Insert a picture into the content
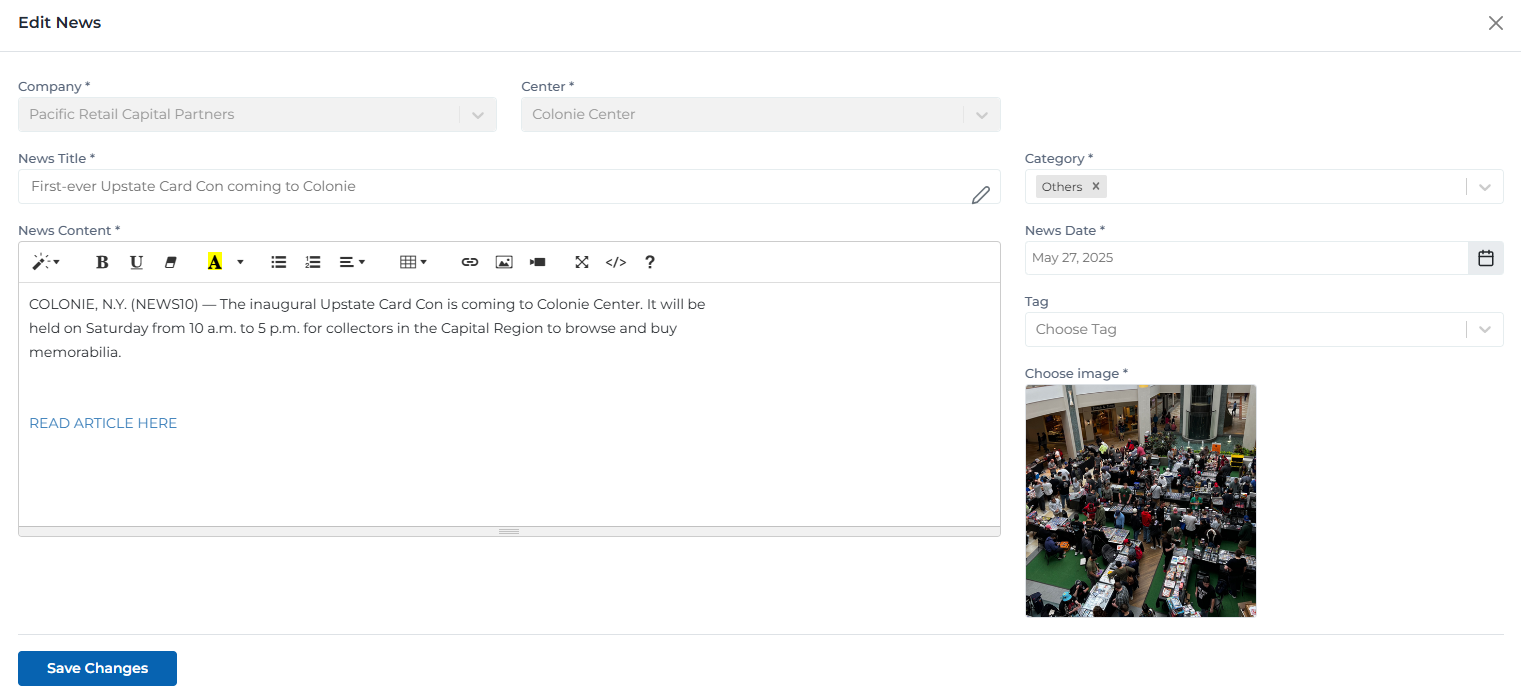 (x=503, y=261)
